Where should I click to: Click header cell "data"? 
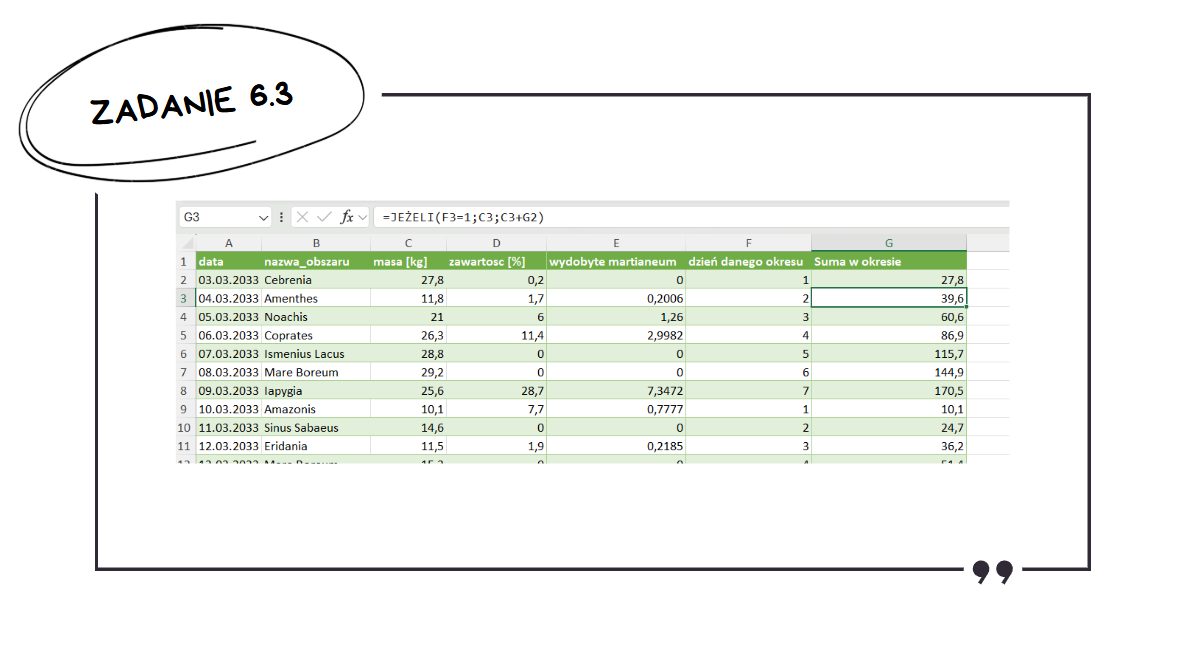[x=229, y=262]
